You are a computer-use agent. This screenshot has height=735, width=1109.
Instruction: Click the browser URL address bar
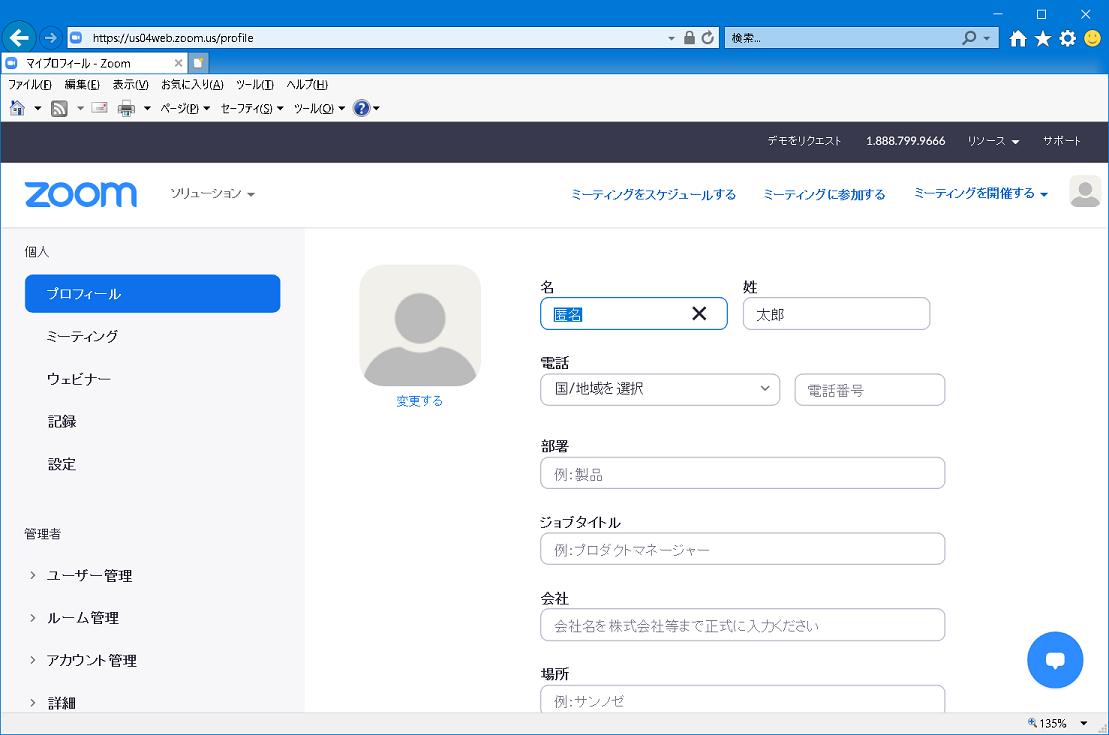point(375,38)
